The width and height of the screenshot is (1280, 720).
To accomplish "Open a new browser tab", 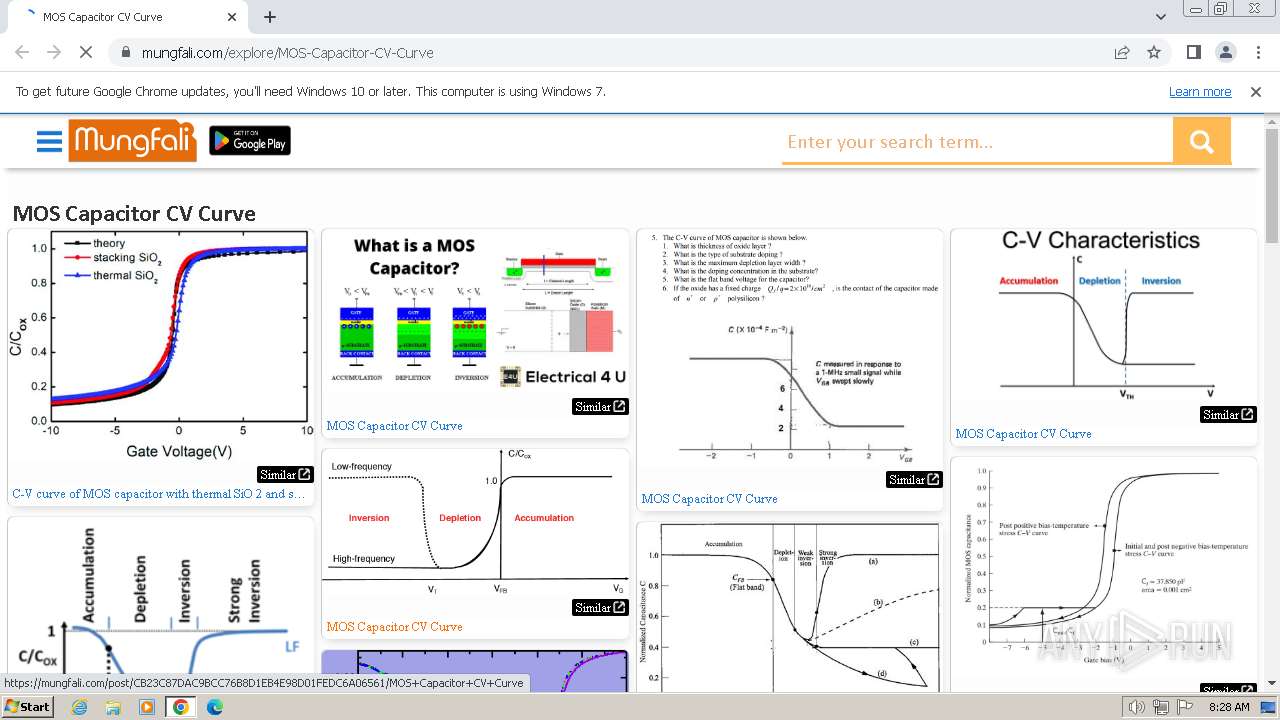I will click(270, 17).
